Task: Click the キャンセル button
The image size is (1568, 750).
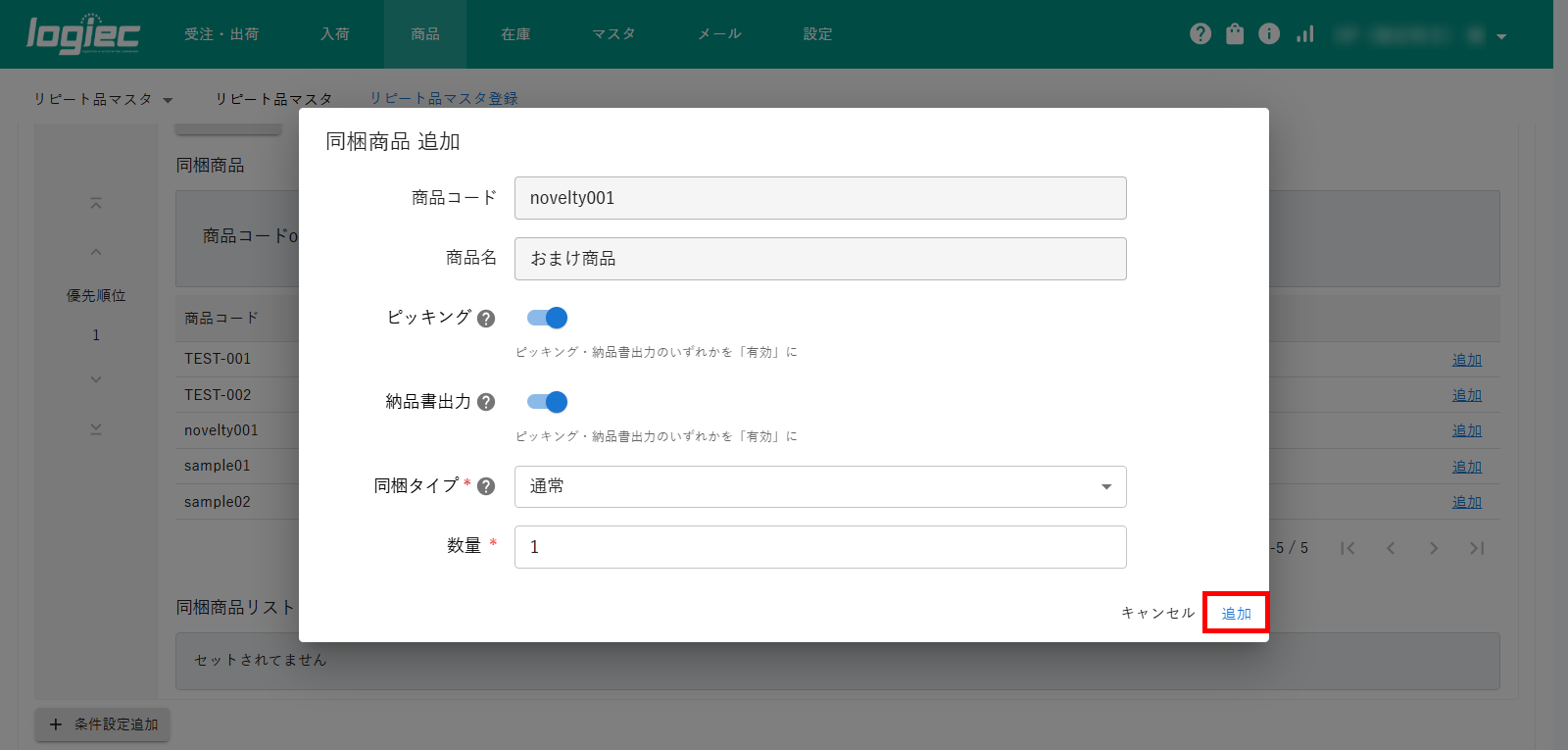Action: [1157, 613]
